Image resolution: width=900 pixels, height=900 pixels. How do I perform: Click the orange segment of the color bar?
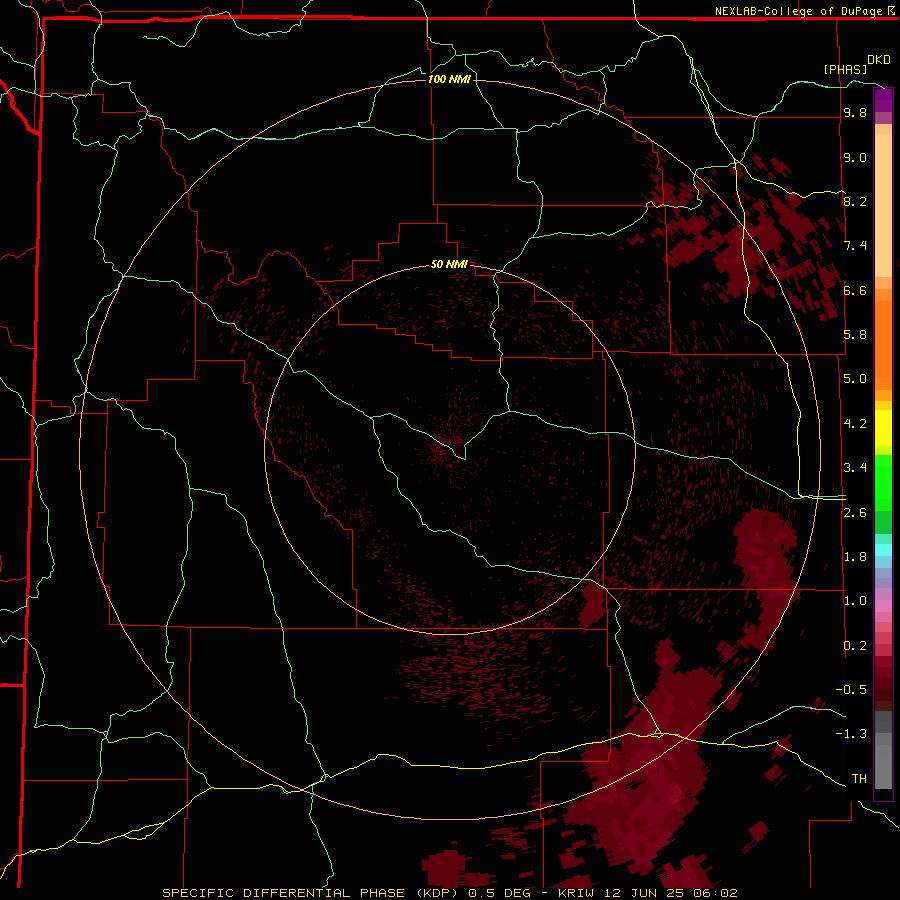click(883, 345)
